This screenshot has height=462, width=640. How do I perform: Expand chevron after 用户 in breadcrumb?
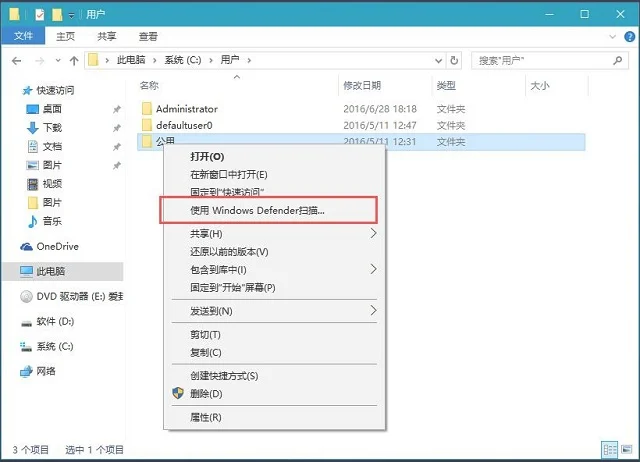point(249,61)
